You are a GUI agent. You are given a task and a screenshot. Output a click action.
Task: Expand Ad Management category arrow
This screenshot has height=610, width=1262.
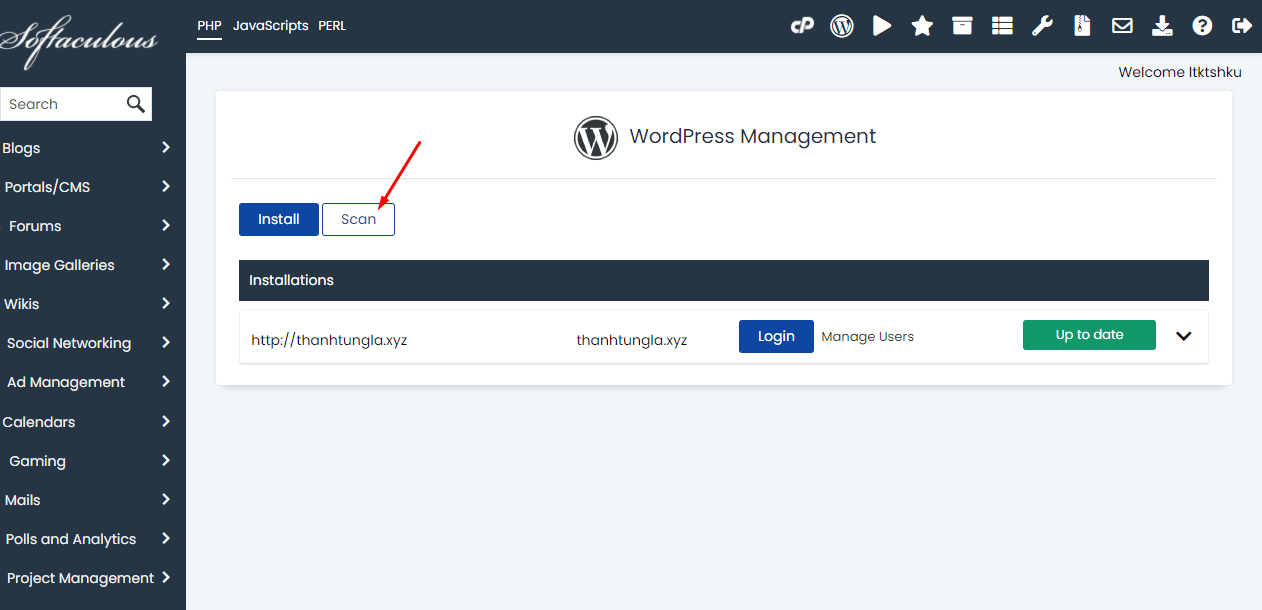166,381
